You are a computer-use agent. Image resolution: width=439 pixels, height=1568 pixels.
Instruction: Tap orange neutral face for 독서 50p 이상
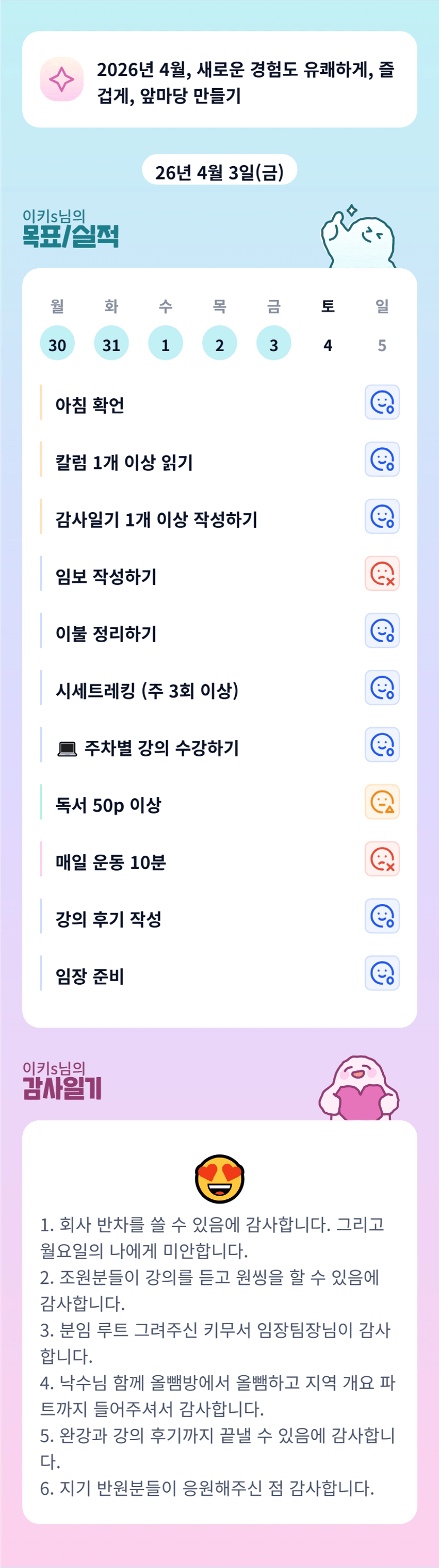[382, 802]
